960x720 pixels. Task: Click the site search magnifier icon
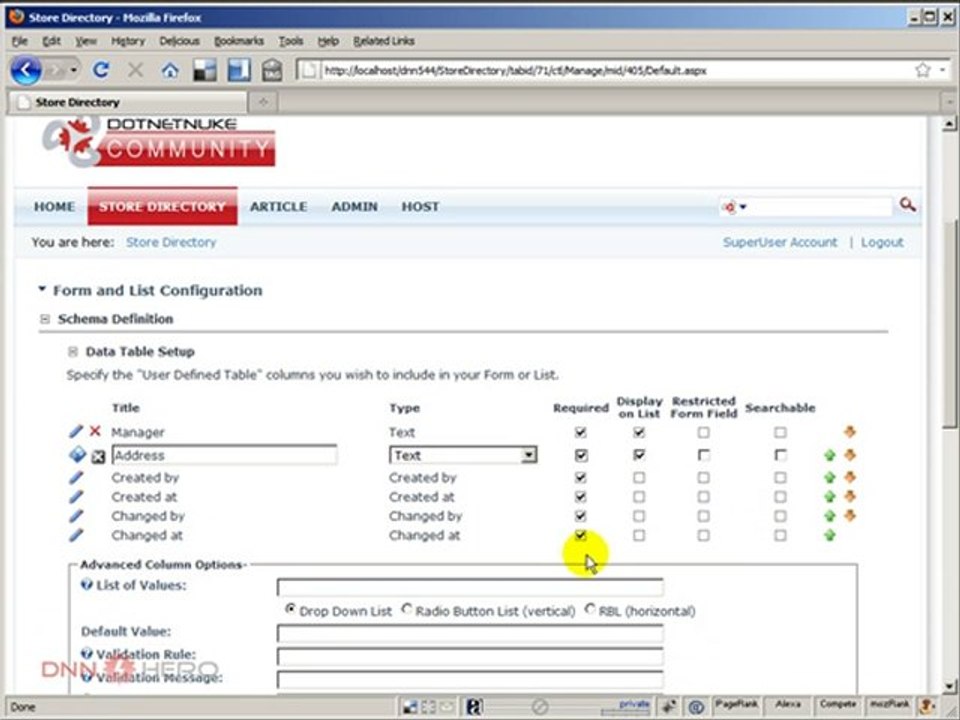pos(907,205)
